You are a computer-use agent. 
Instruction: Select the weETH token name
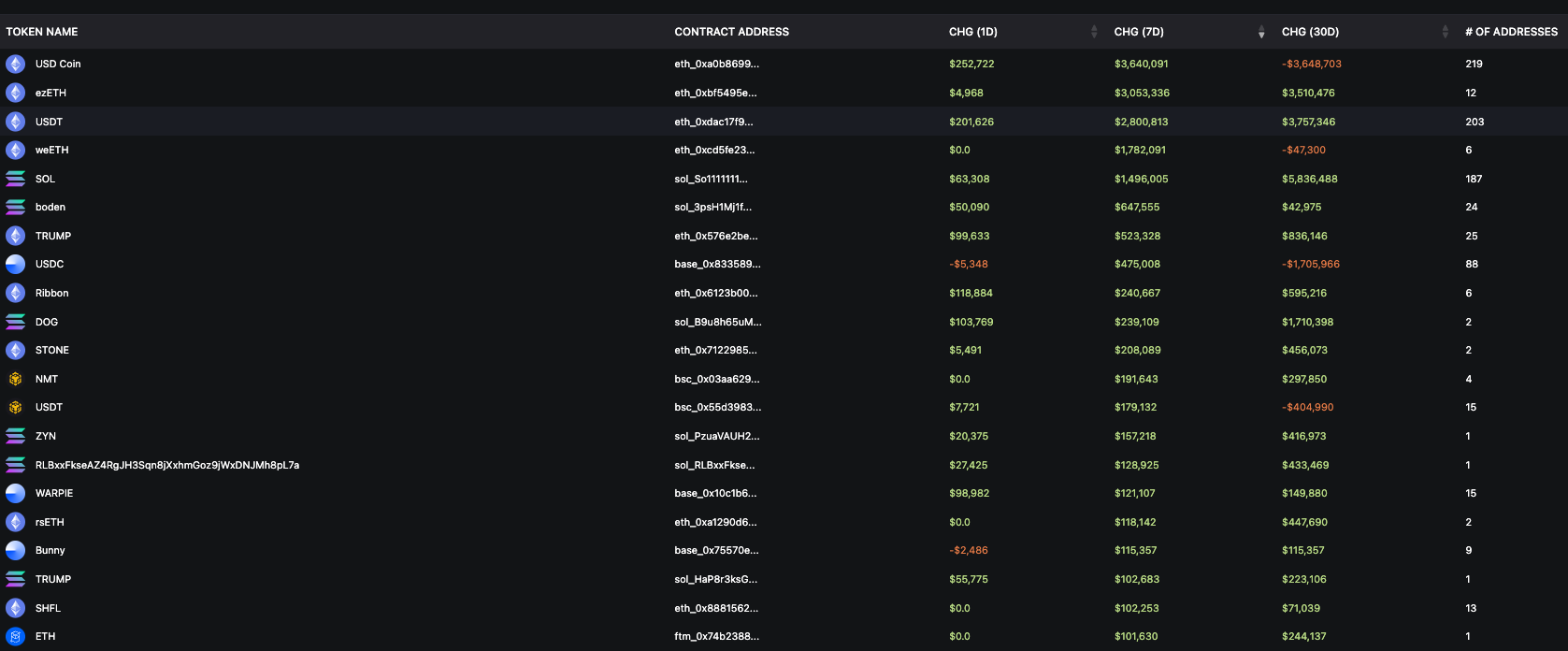52,150
